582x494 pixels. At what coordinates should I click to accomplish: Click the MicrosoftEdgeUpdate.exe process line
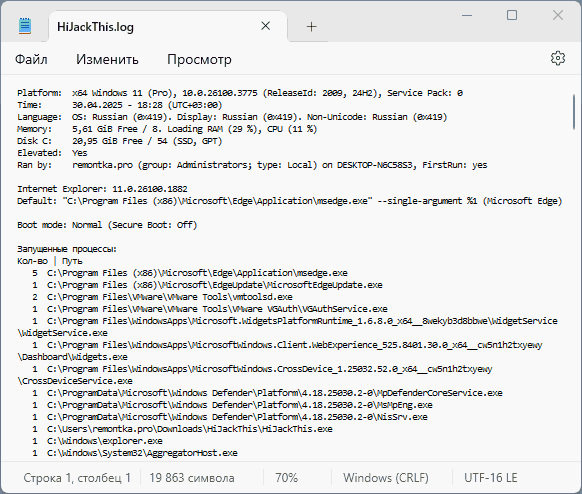[207, 285]
